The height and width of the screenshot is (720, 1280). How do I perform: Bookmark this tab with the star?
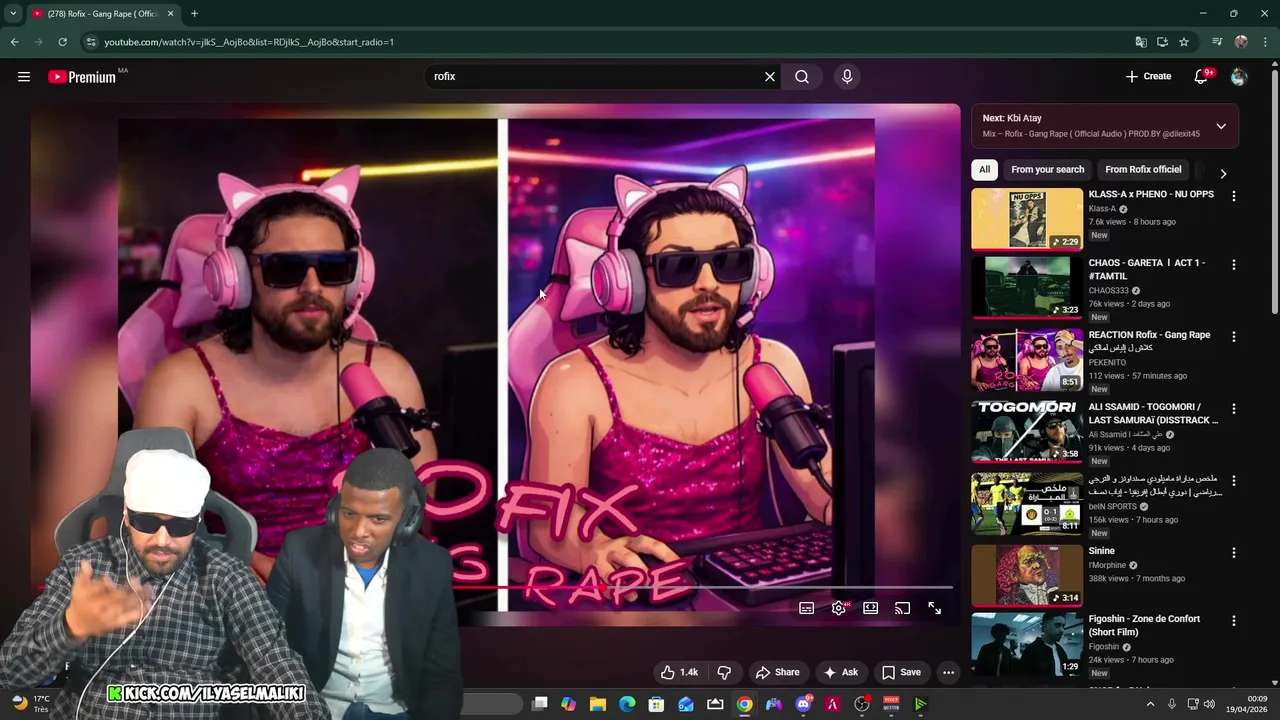(x=1184, y=42)
